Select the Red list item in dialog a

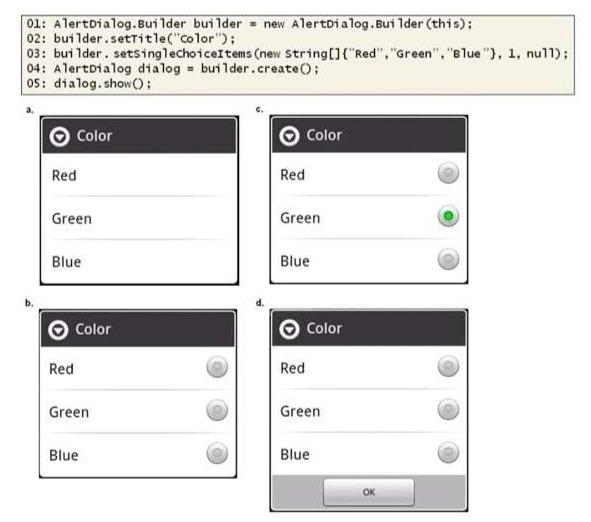pyautogui.click(x=139, y=175)
